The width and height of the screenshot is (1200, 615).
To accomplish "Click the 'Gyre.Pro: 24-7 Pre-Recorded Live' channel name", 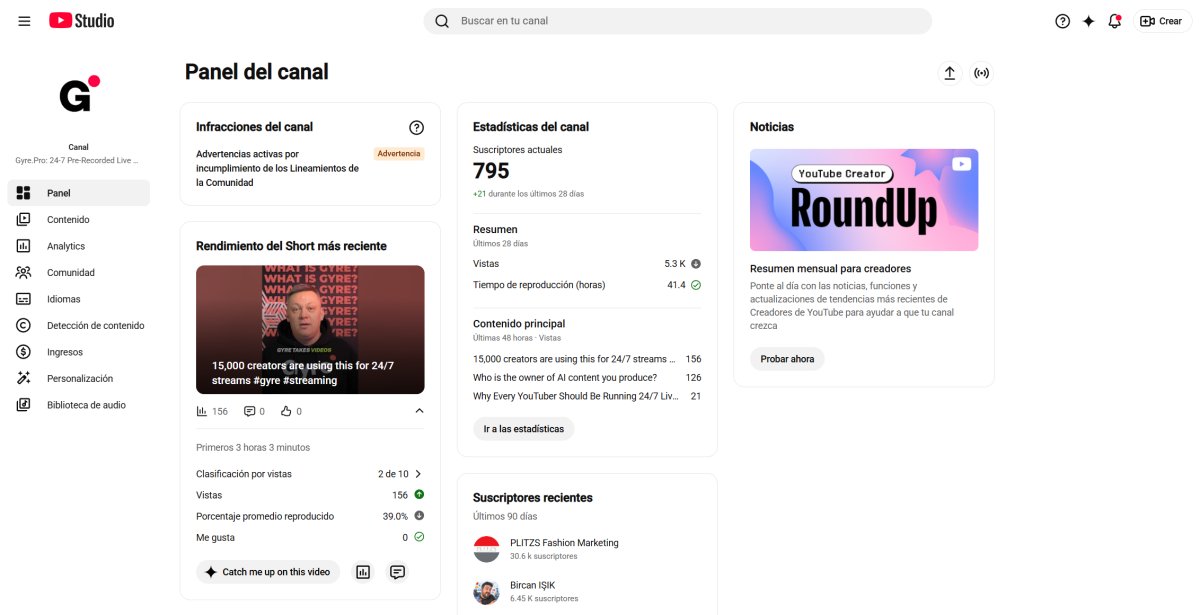I will point(78,160).
